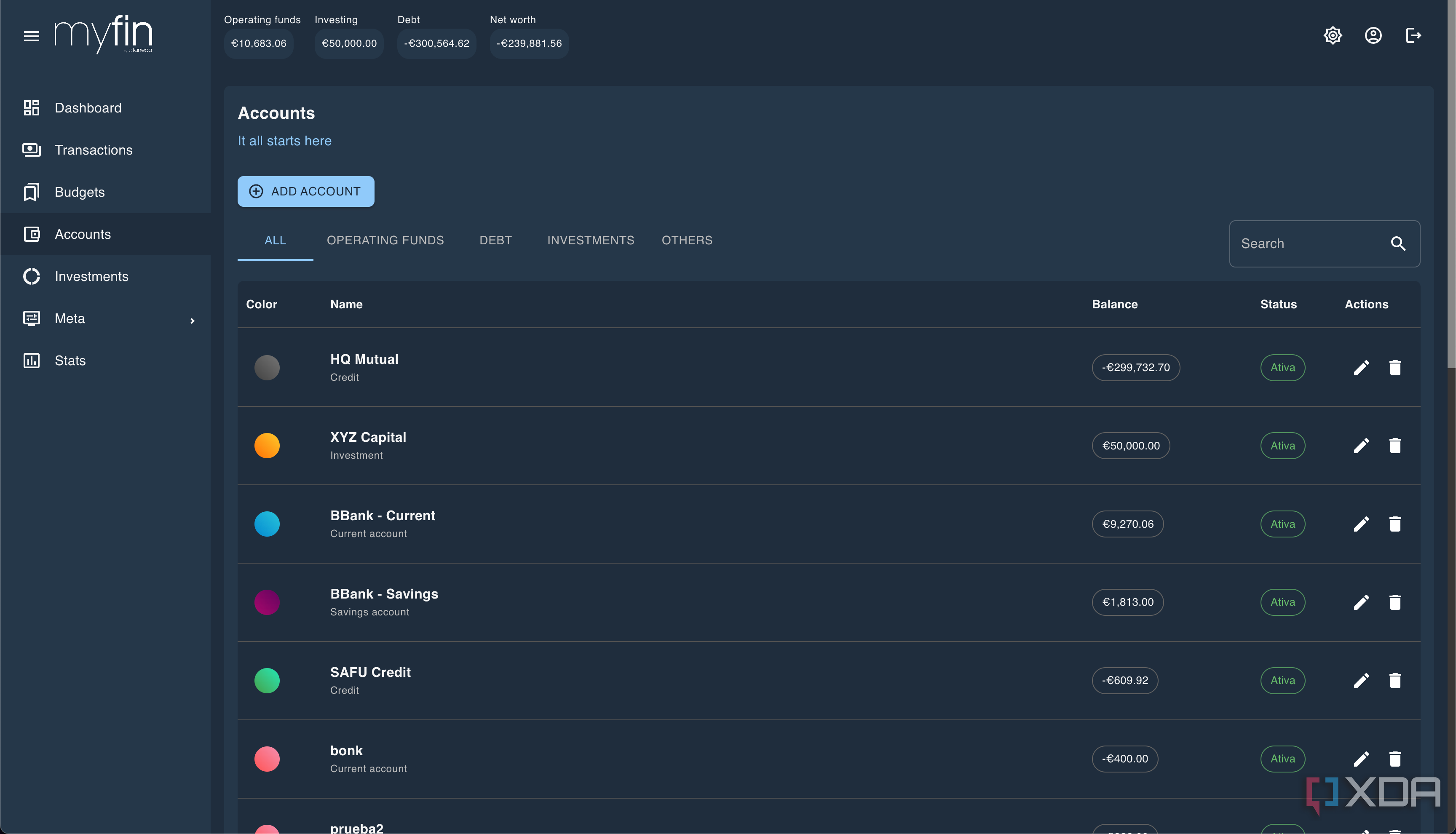
Task: Delete the SAFU Credit account
Action: pos(1395,681)
